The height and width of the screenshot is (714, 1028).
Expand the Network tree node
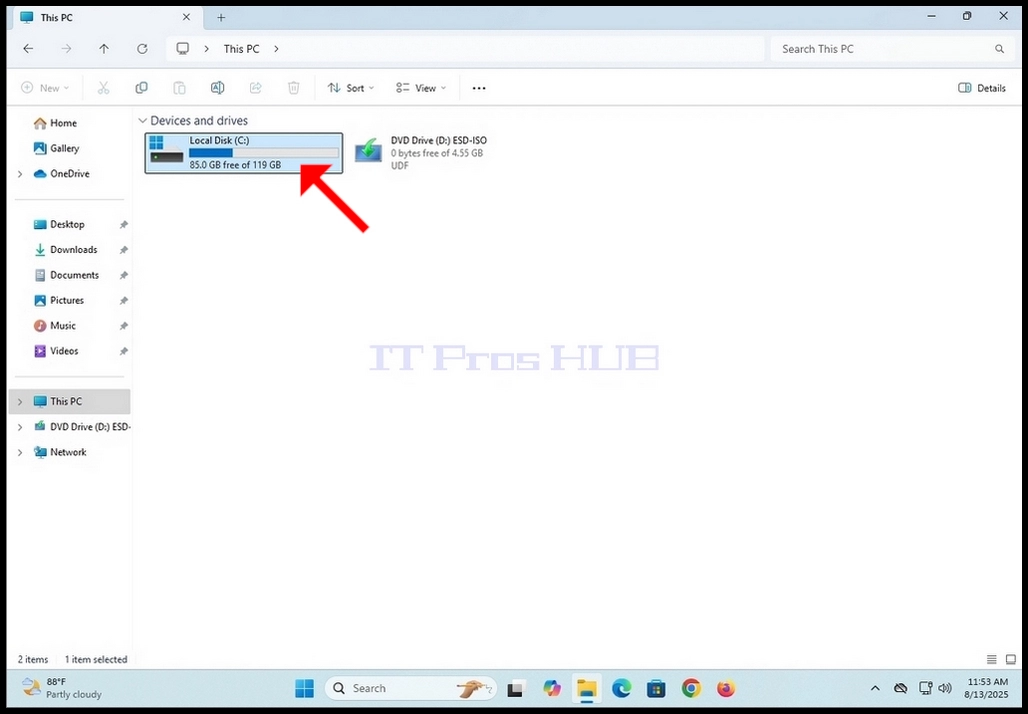coord(20,452)
